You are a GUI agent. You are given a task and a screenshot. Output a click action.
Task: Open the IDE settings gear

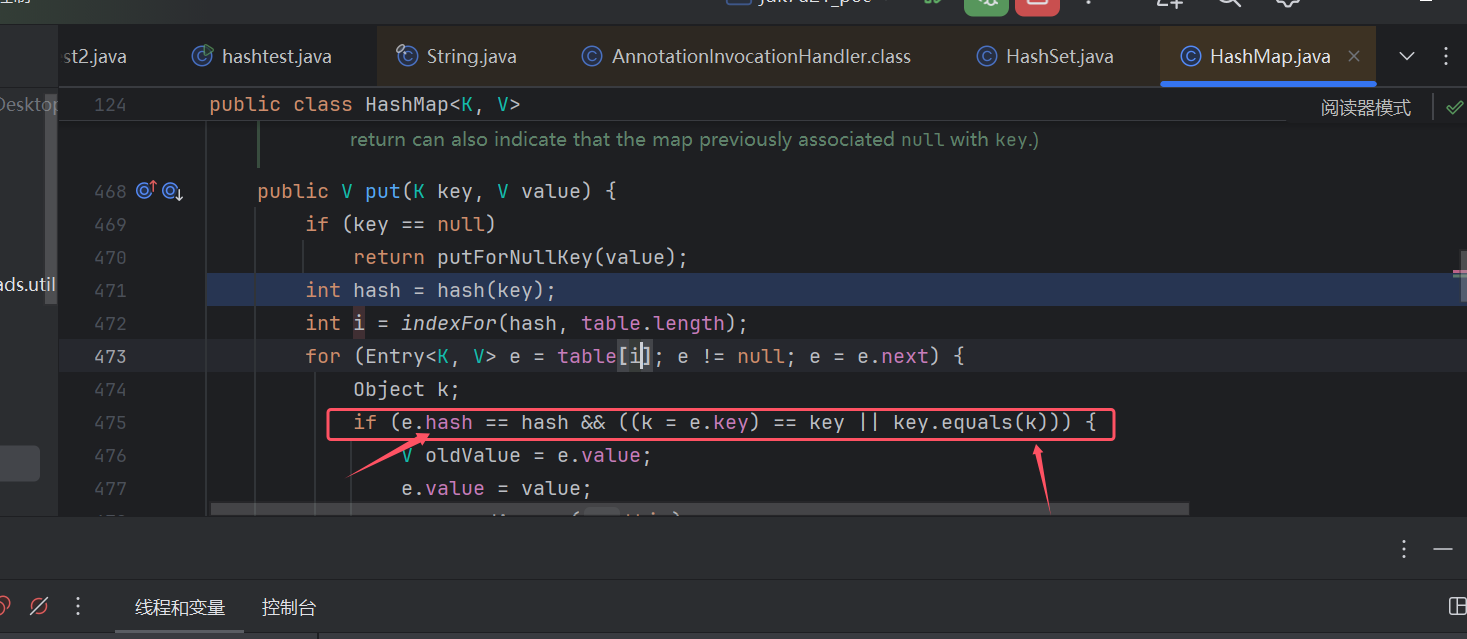[1288, 4]
